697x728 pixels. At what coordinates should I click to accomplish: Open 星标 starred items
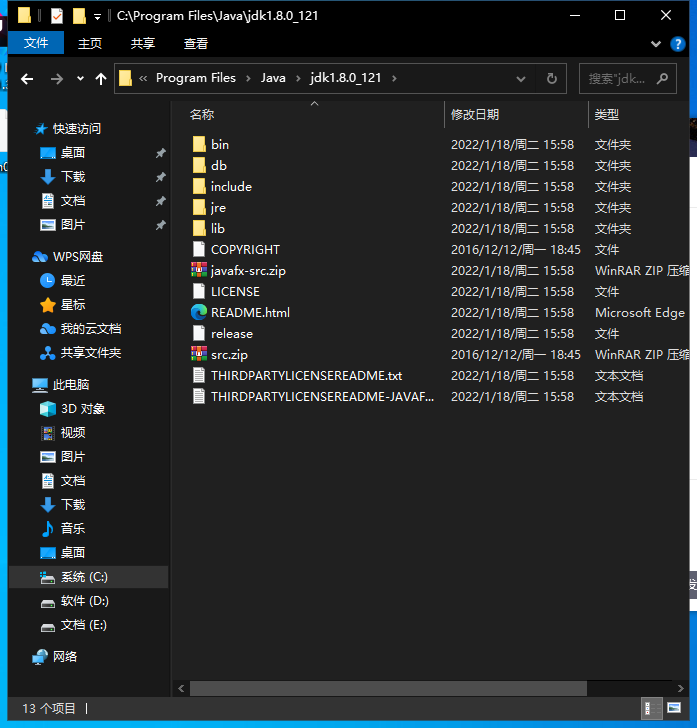(73, 305)
